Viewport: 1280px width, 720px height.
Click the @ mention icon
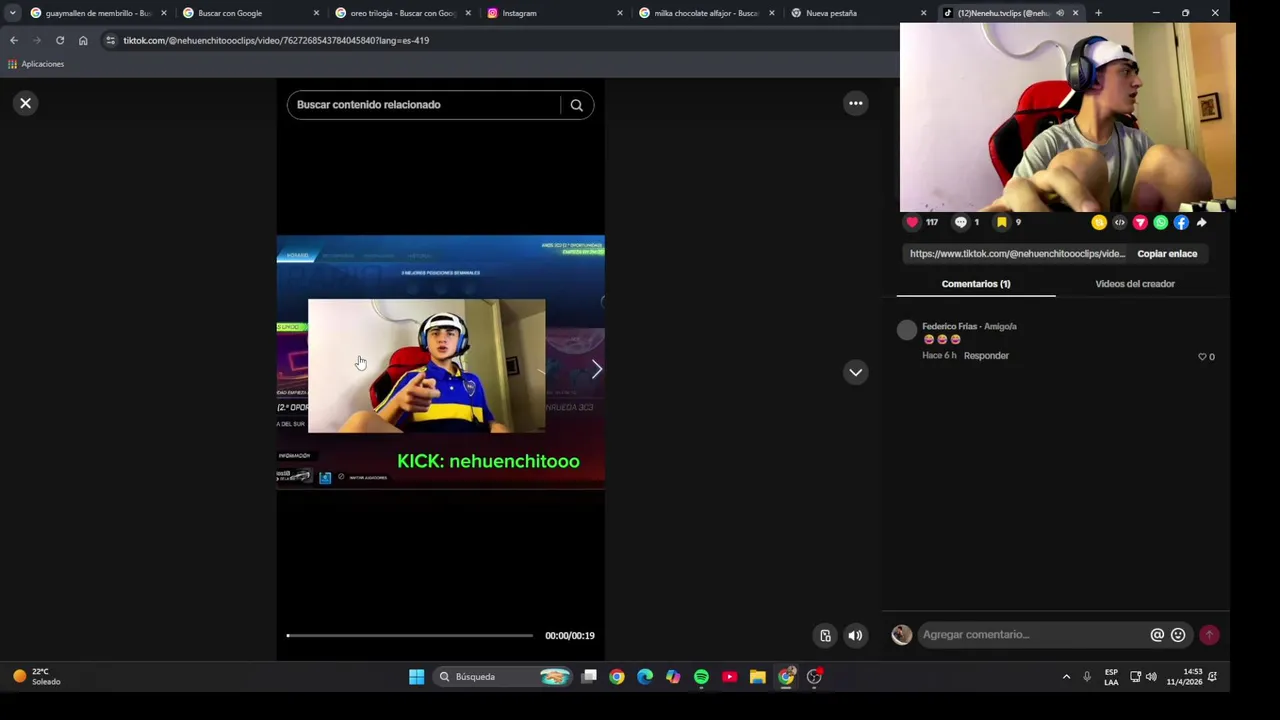pyautogui.click(x=1157, y=635)
